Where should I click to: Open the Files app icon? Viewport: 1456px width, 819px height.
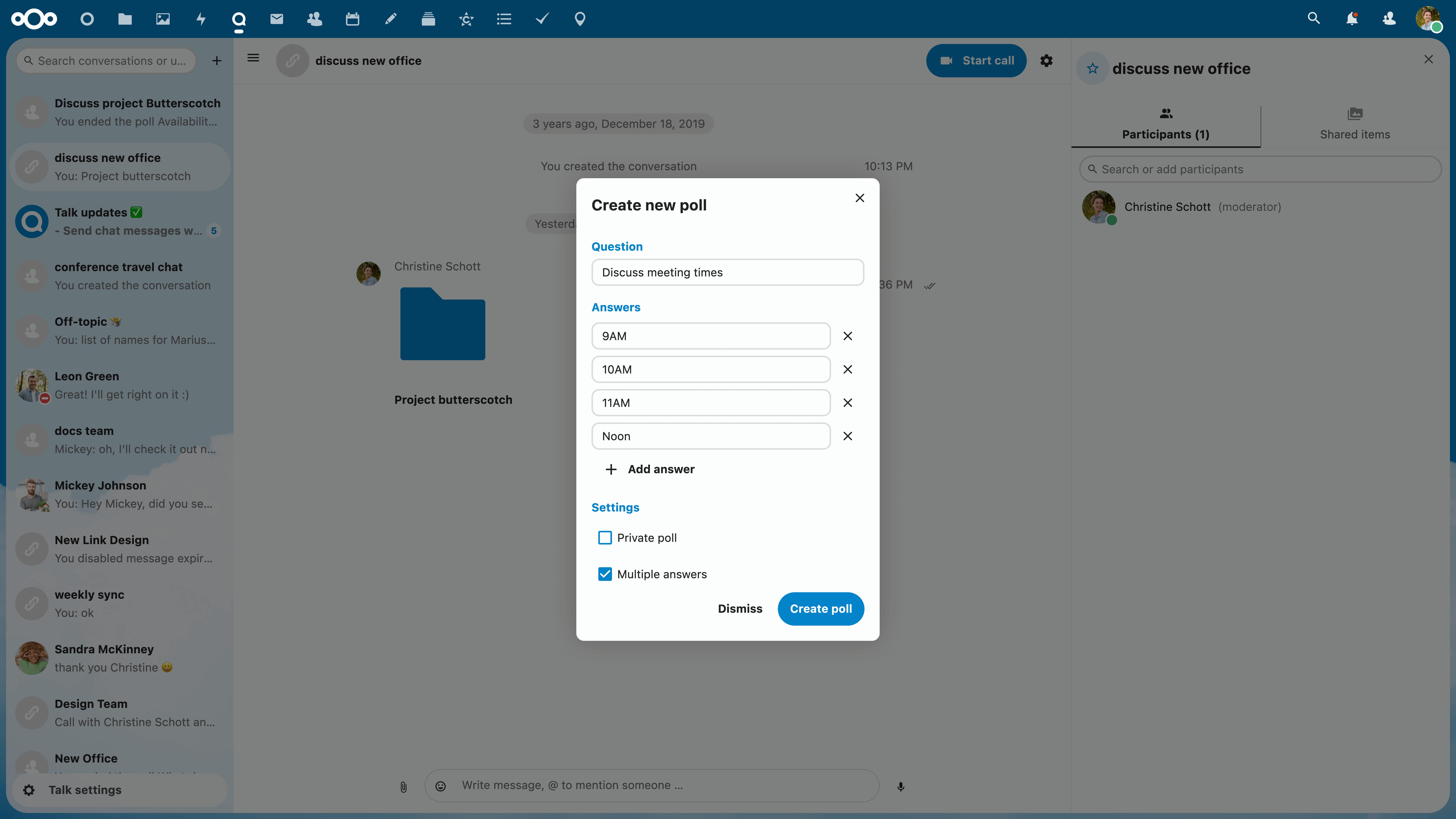(x=125, y=19)
